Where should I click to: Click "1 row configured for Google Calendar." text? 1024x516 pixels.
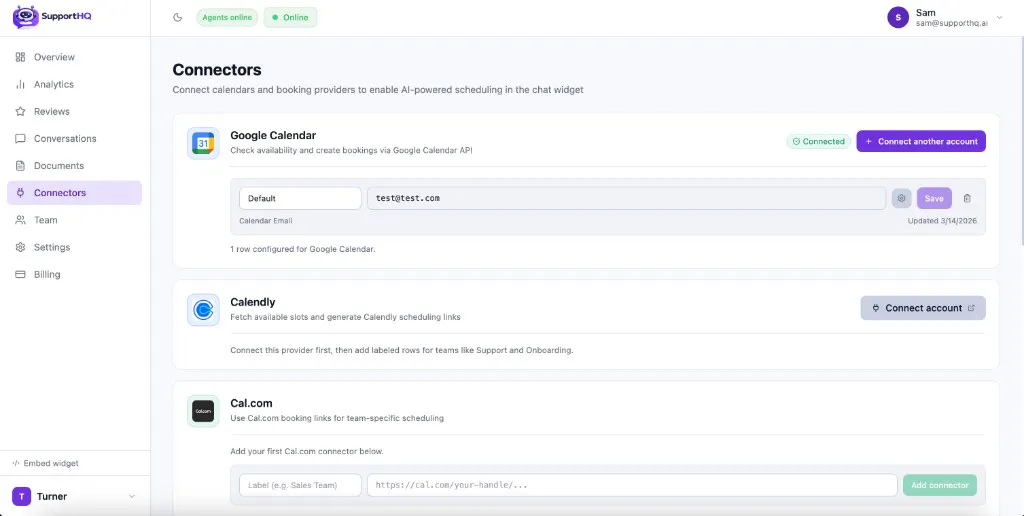click(303, 249)
